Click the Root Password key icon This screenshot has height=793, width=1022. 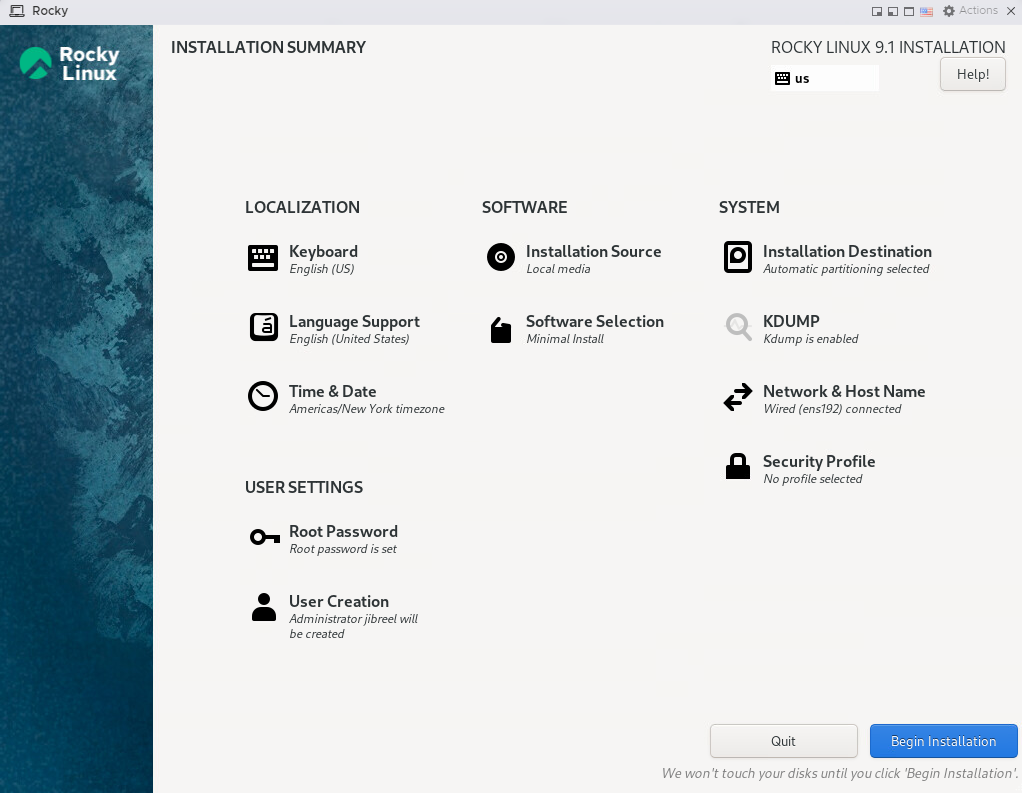pyautogui.click(x=265, y=537)
